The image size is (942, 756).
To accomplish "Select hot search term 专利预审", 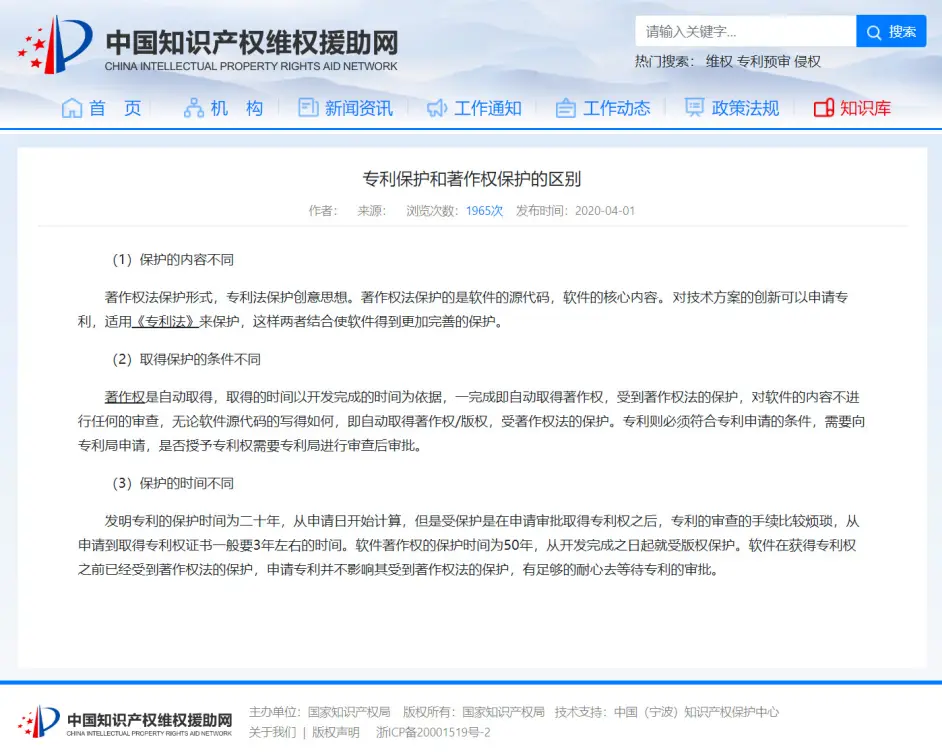I will pyautogui.click(x=763, y=61).
